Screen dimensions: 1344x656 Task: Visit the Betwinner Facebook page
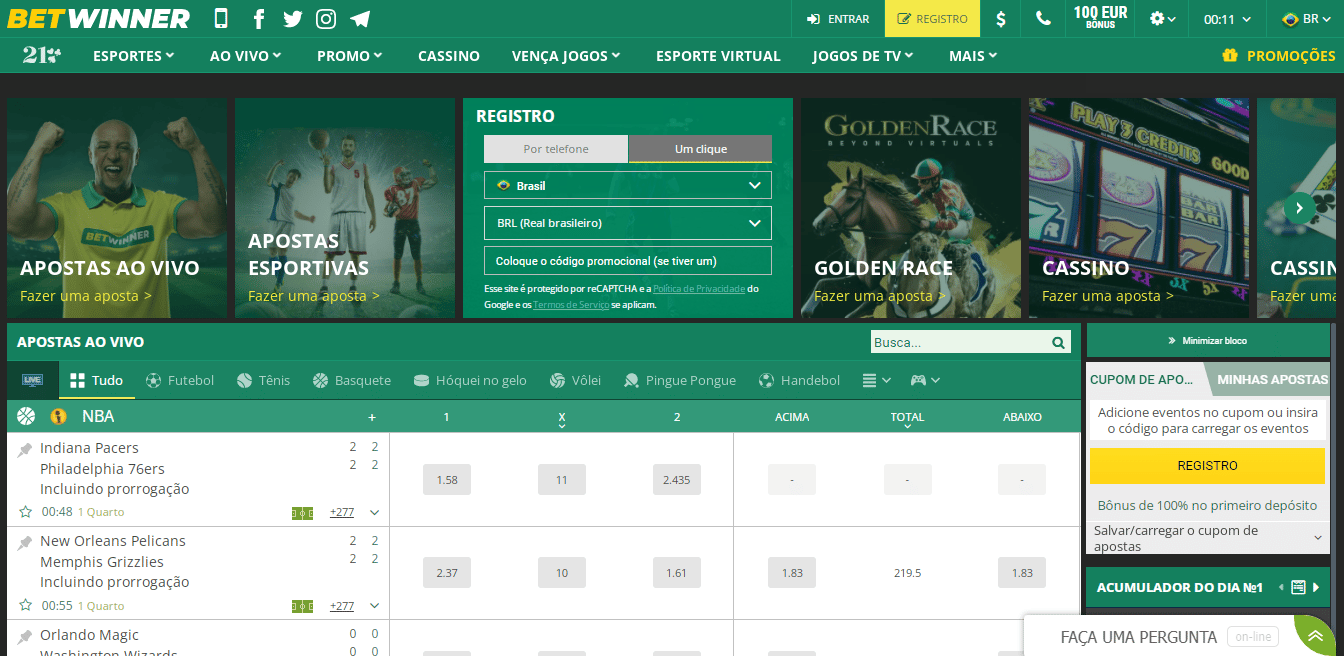[259, 18]
